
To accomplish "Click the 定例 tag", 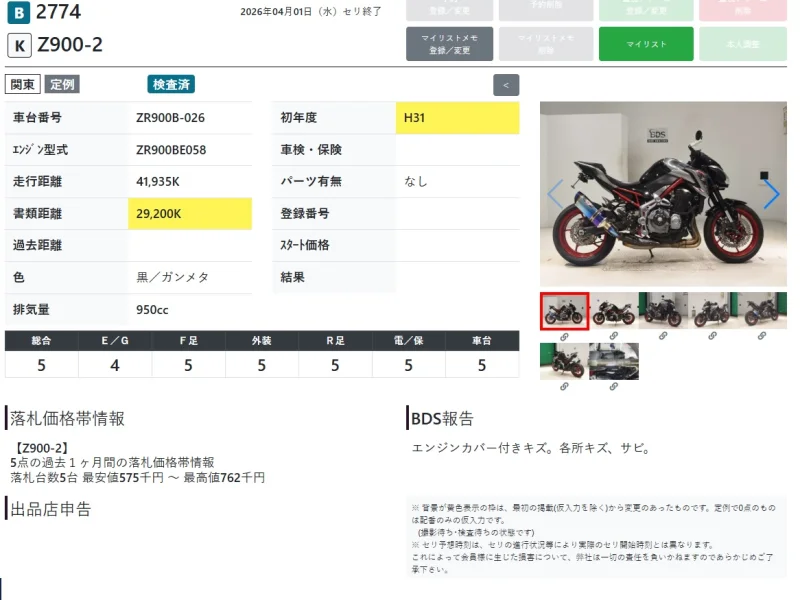I will [x=62, y=84].
